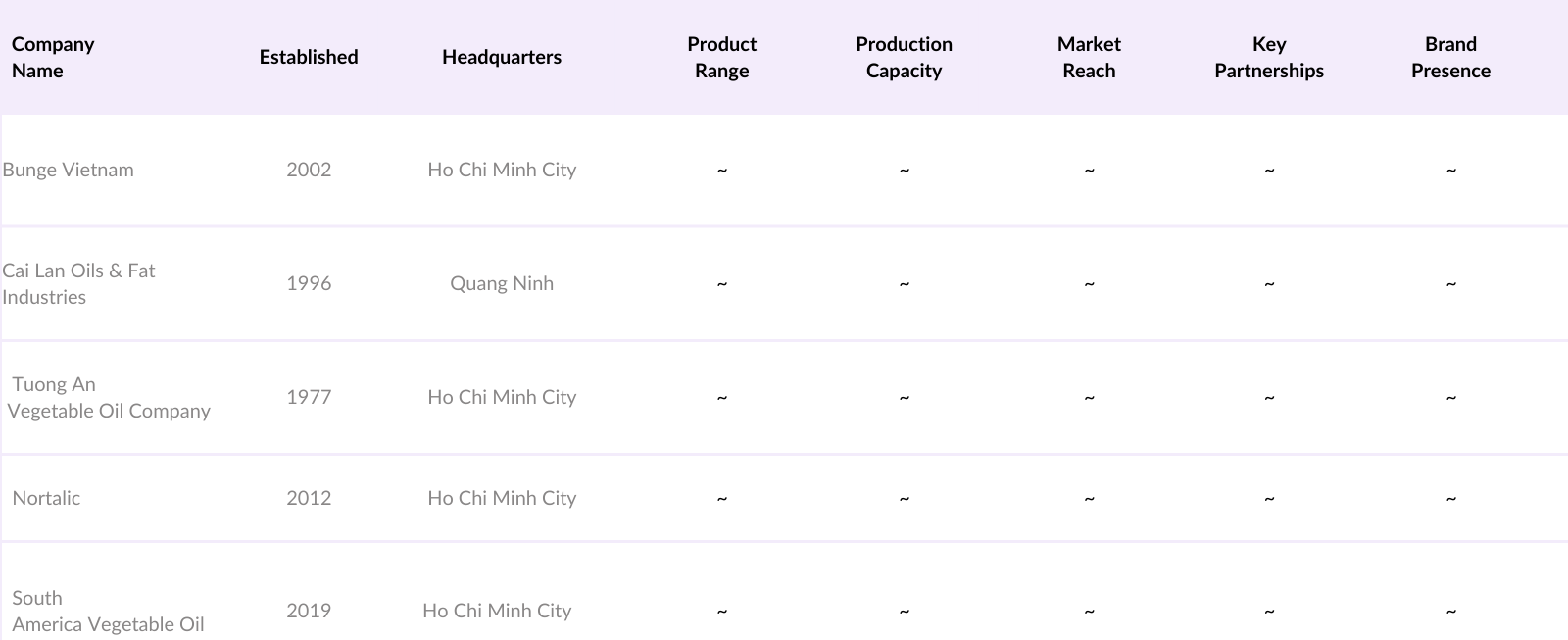
Task: Click the Headquarters column header
Action: 501,57
